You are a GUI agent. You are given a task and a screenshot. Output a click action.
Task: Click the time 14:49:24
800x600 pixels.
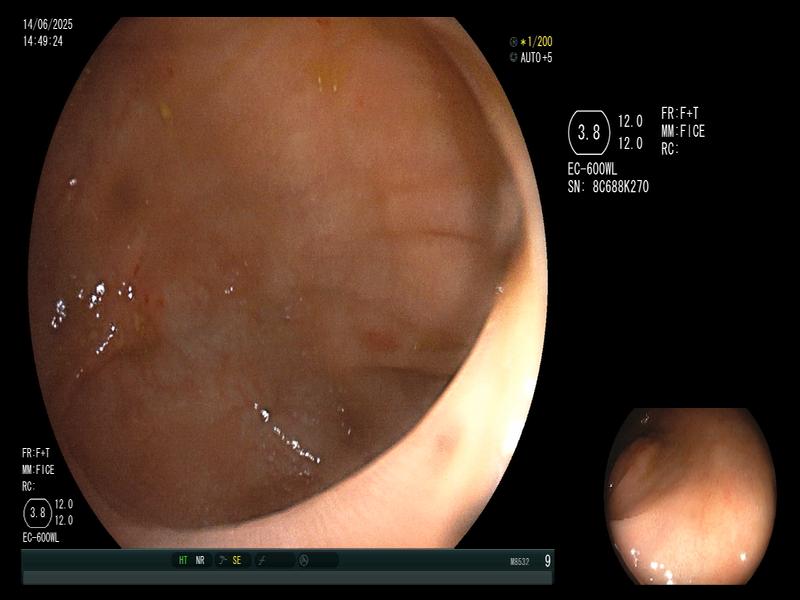[x=43, y=41]
